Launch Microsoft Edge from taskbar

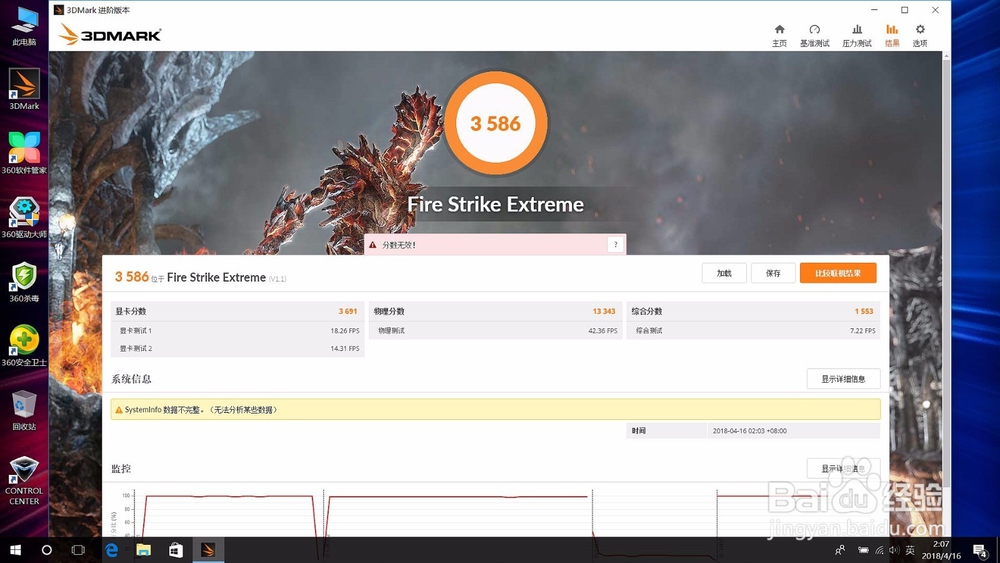(112, 550)
